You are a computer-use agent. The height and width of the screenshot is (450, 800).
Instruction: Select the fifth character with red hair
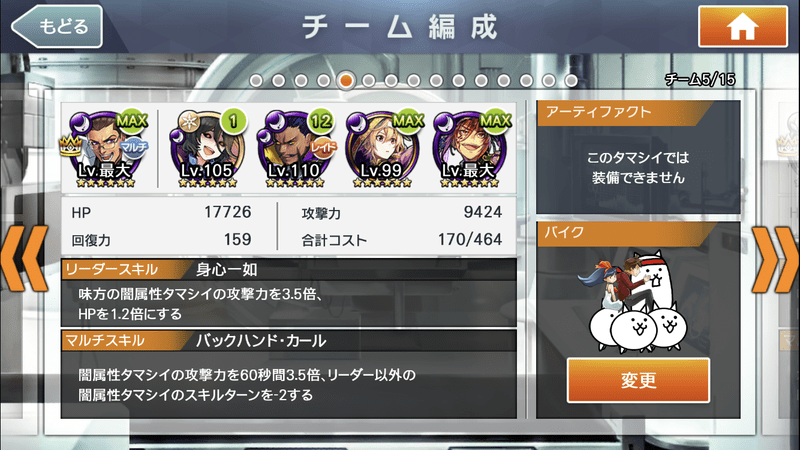click(470, 148)
